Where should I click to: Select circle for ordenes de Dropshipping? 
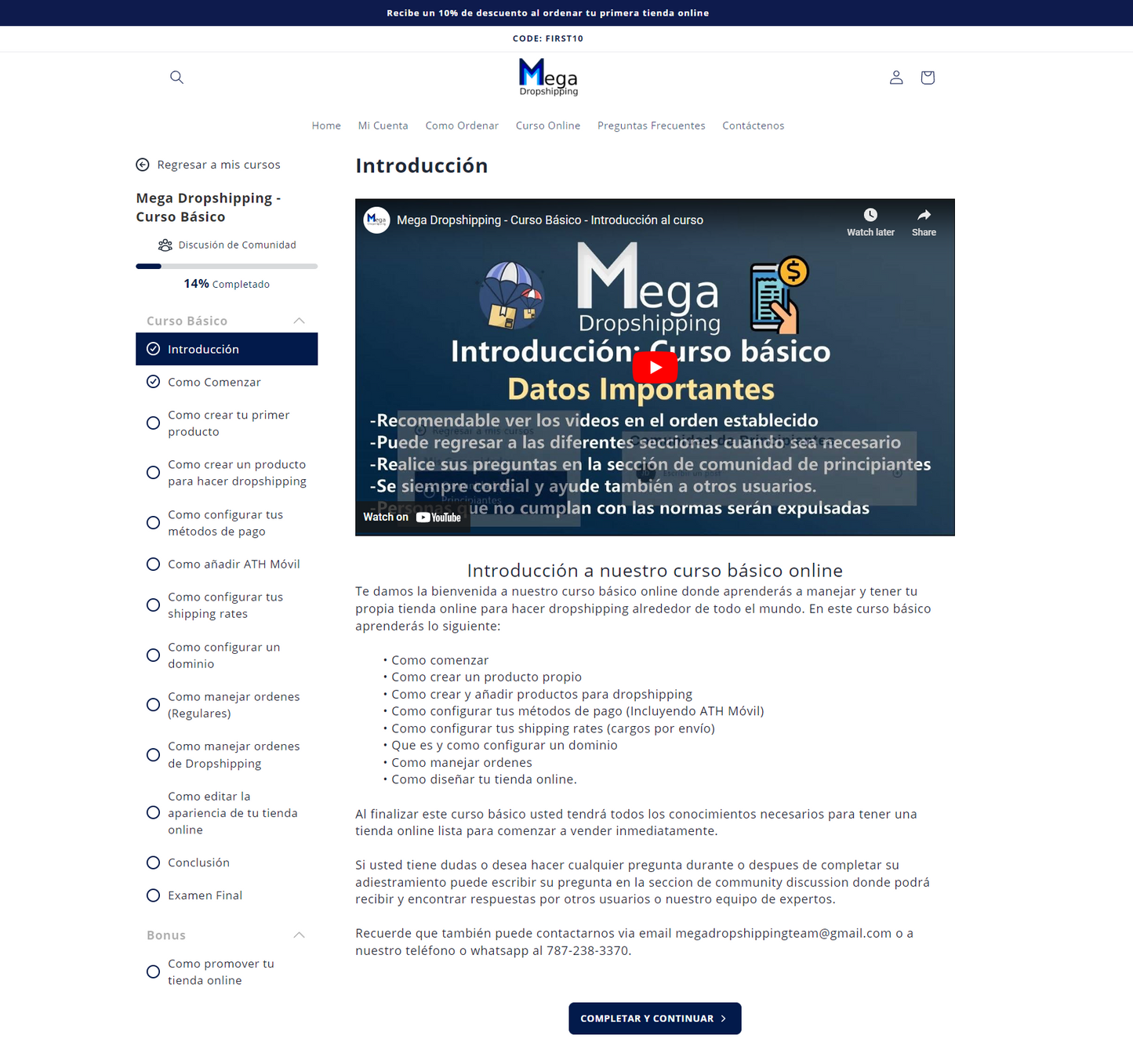click(154, 755)
